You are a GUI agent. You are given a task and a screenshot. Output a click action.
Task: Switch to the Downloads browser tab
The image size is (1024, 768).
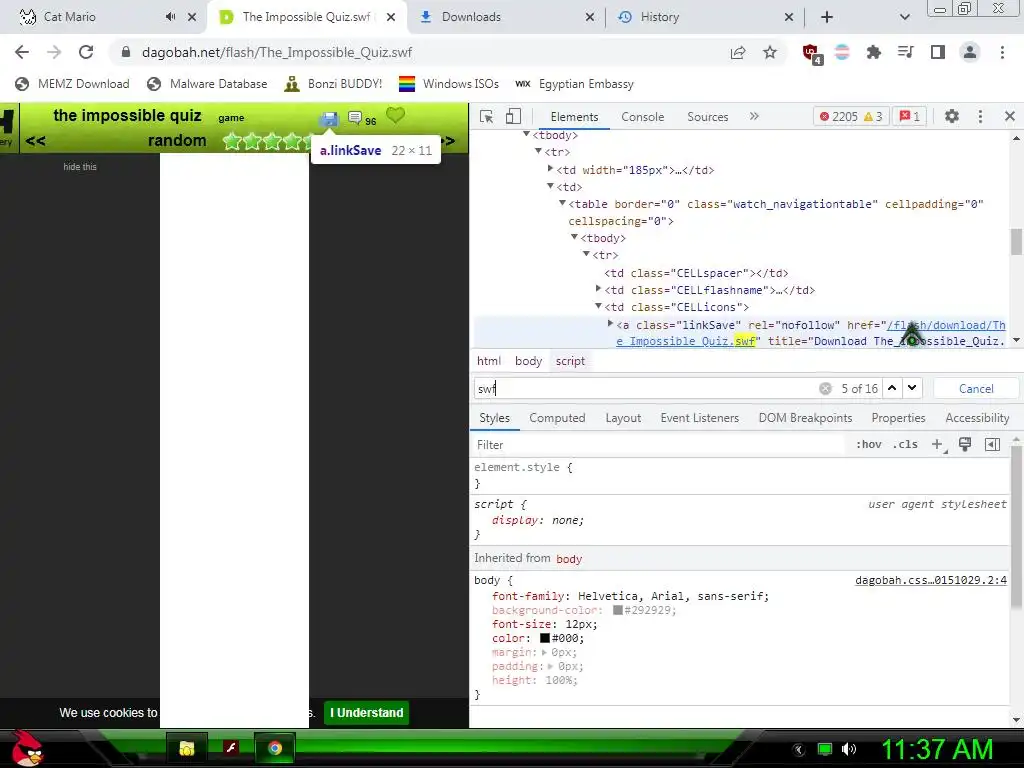point(507,17)
